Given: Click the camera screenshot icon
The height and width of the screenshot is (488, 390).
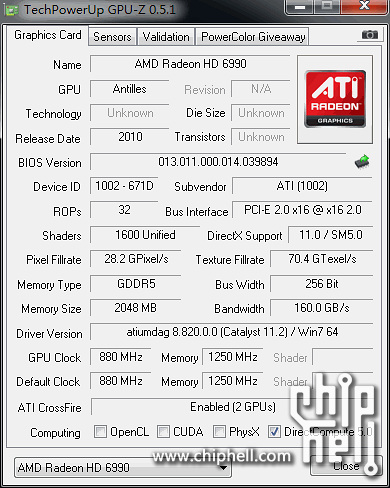Looking at the screenshot, I should 370,34.
